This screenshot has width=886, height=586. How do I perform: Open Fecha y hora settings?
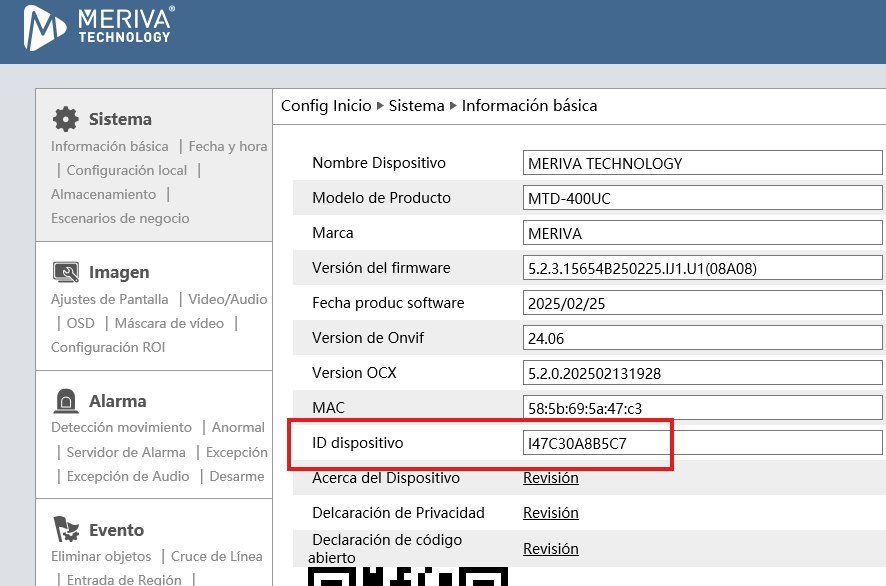(228, 146)
